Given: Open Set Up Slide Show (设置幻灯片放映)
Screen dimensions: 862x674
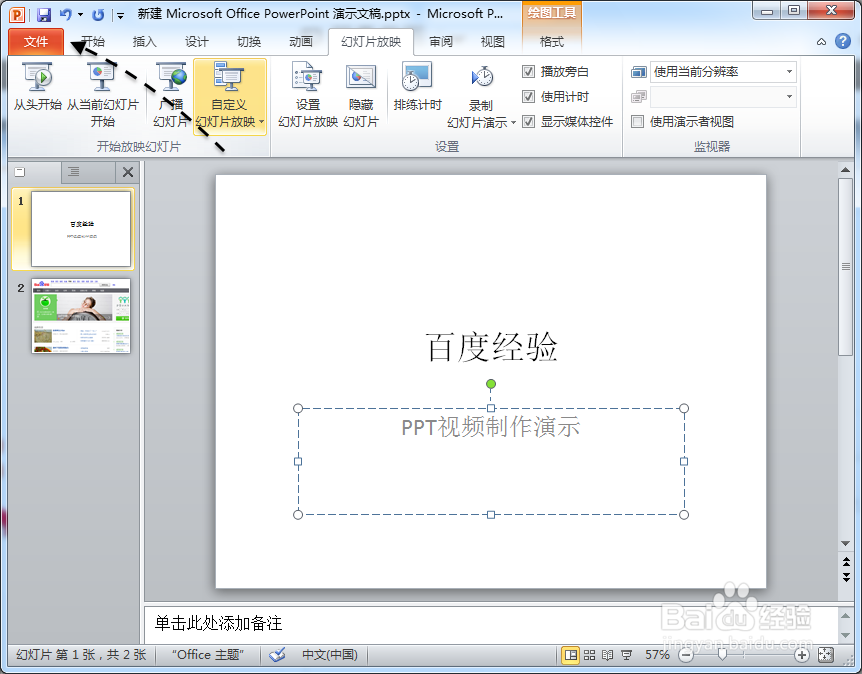Looking at the screenshot, I should (x=307, y=95).
